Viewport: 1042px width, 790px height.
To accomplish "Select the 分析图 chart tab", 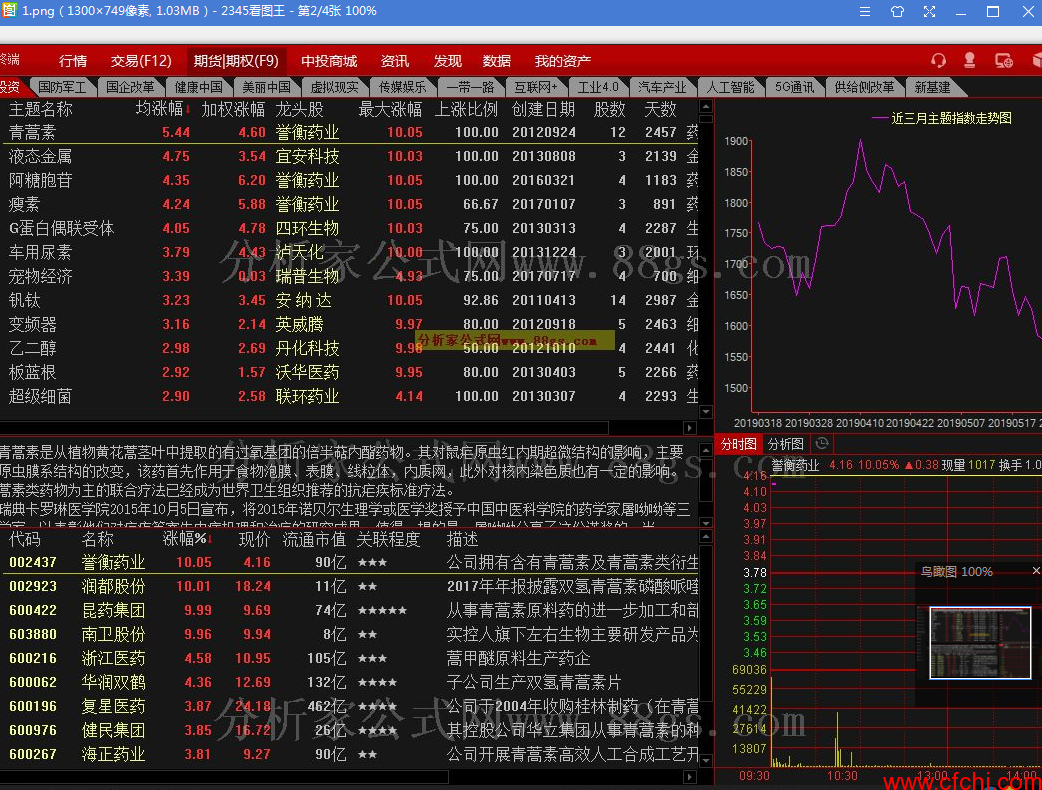I will pyautogui.click(x=785, y=444).
